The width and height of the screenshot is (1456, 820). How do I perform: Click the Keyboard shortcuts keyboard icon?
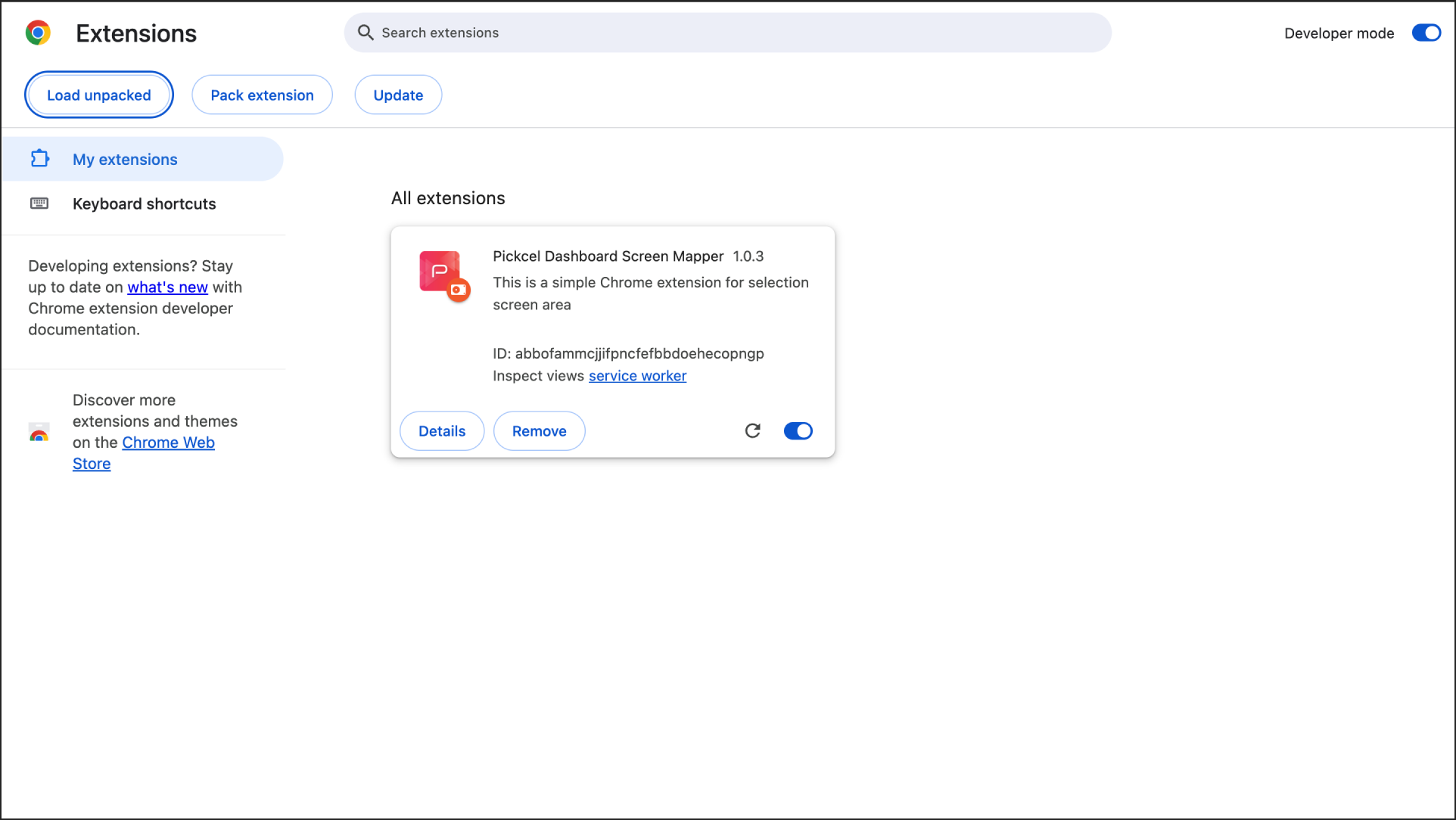tap(39, 203)
